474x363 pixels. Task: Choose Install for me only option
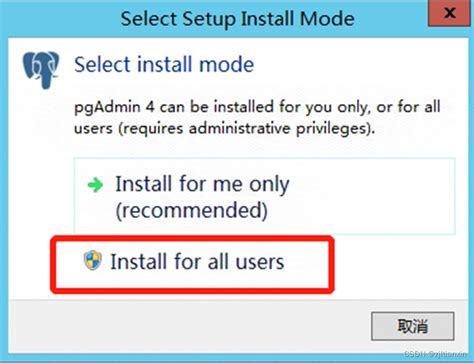264,196
